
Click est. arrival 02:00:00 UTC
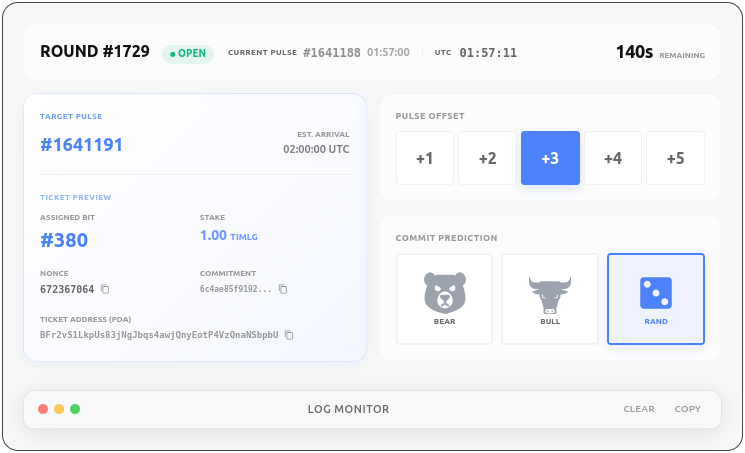tap(316, 149)
